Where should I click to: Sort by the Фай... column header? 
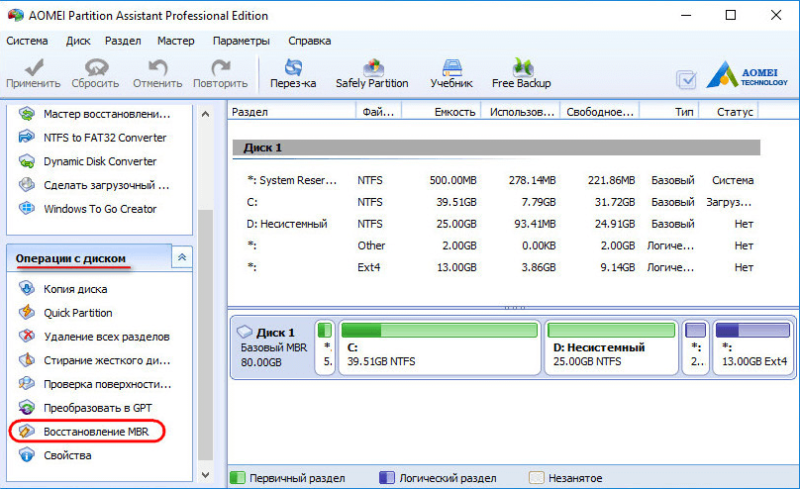coord(379,112)
